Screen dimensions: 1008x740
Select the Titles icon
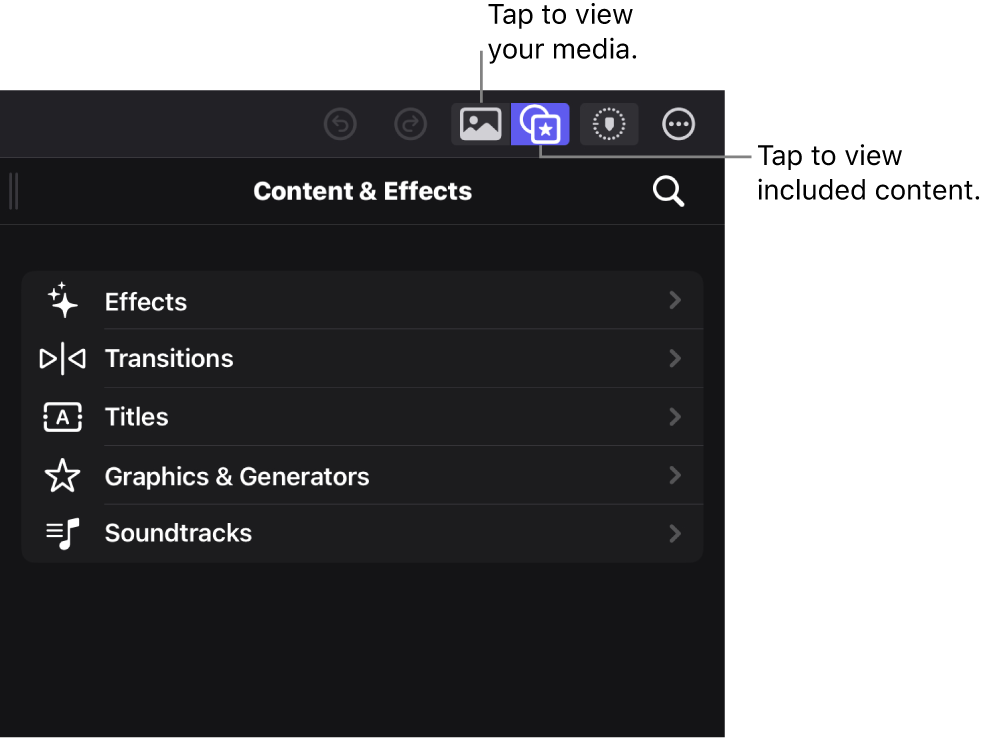pos(61,417)
